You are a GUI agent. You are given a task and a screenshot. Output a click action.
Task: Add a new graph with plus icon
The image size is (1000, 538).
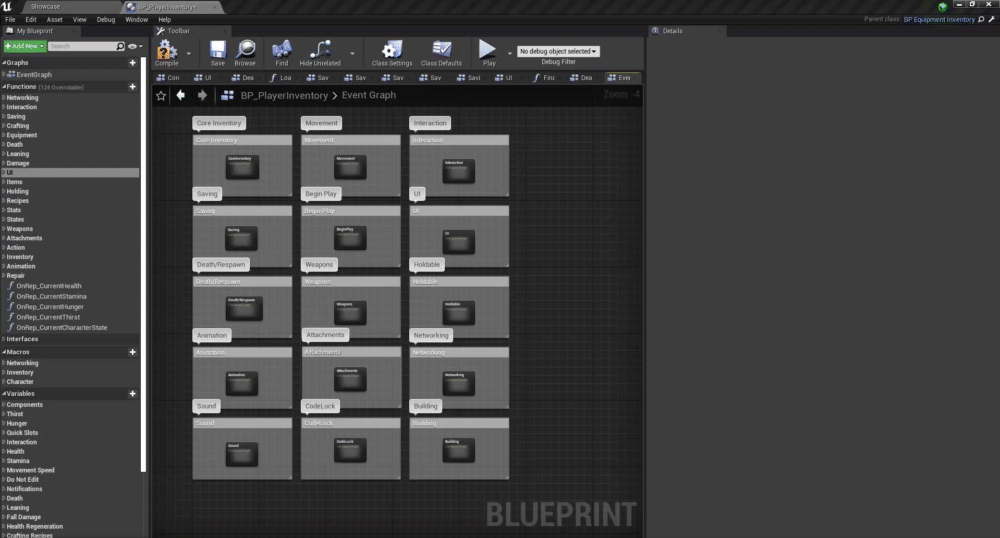coord(133,62)
